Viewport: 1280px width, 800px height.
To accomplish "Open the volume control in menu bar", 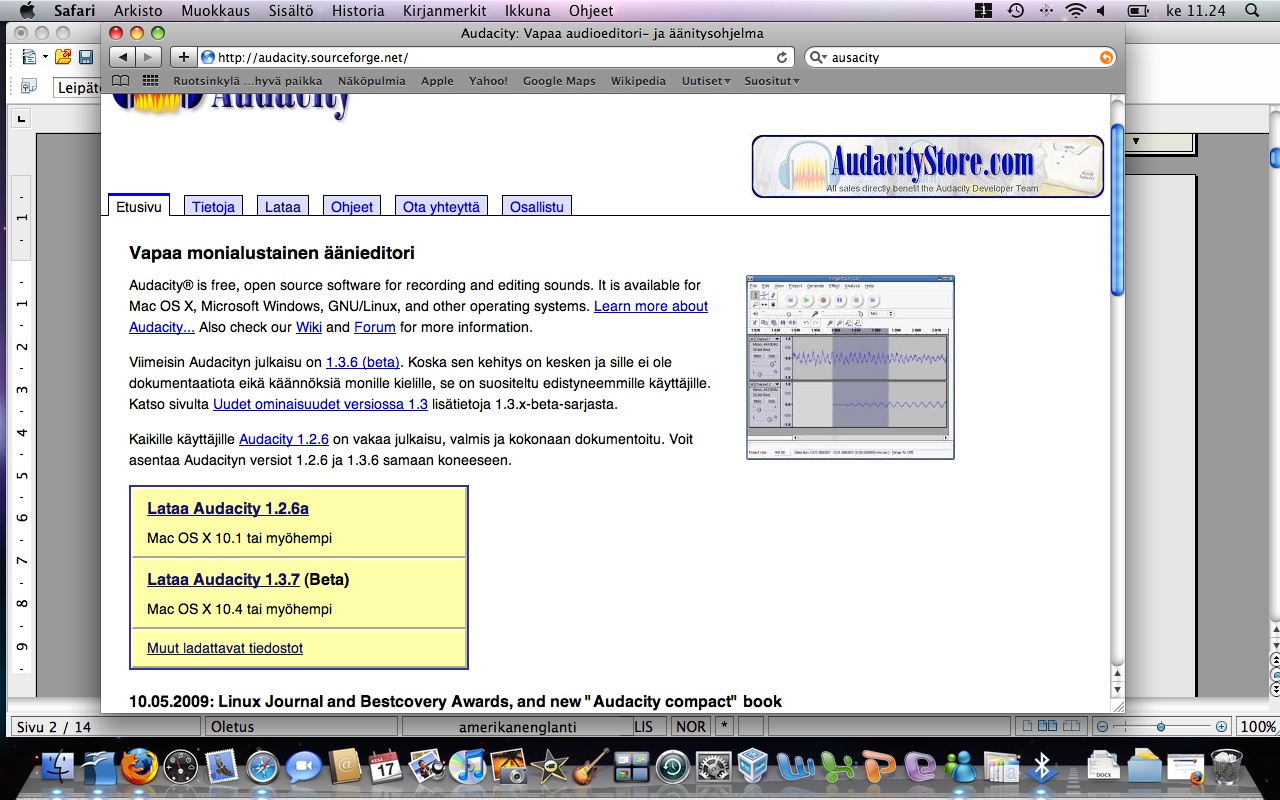I will click(x=1102, y=11).
